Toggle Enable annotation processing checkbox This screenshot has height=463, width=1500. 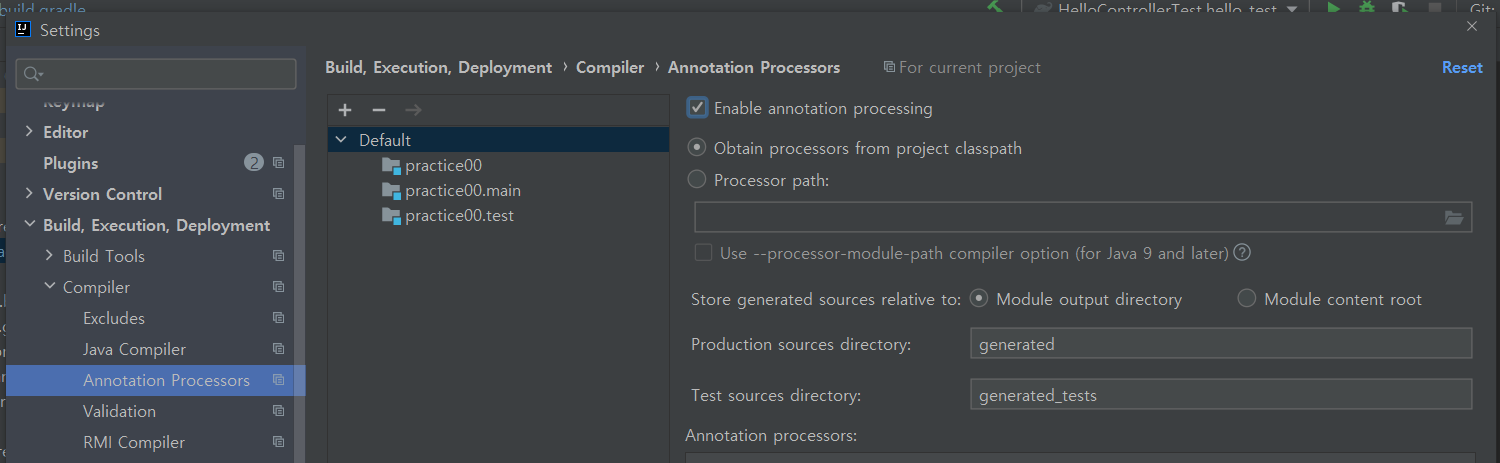(698, 108)
